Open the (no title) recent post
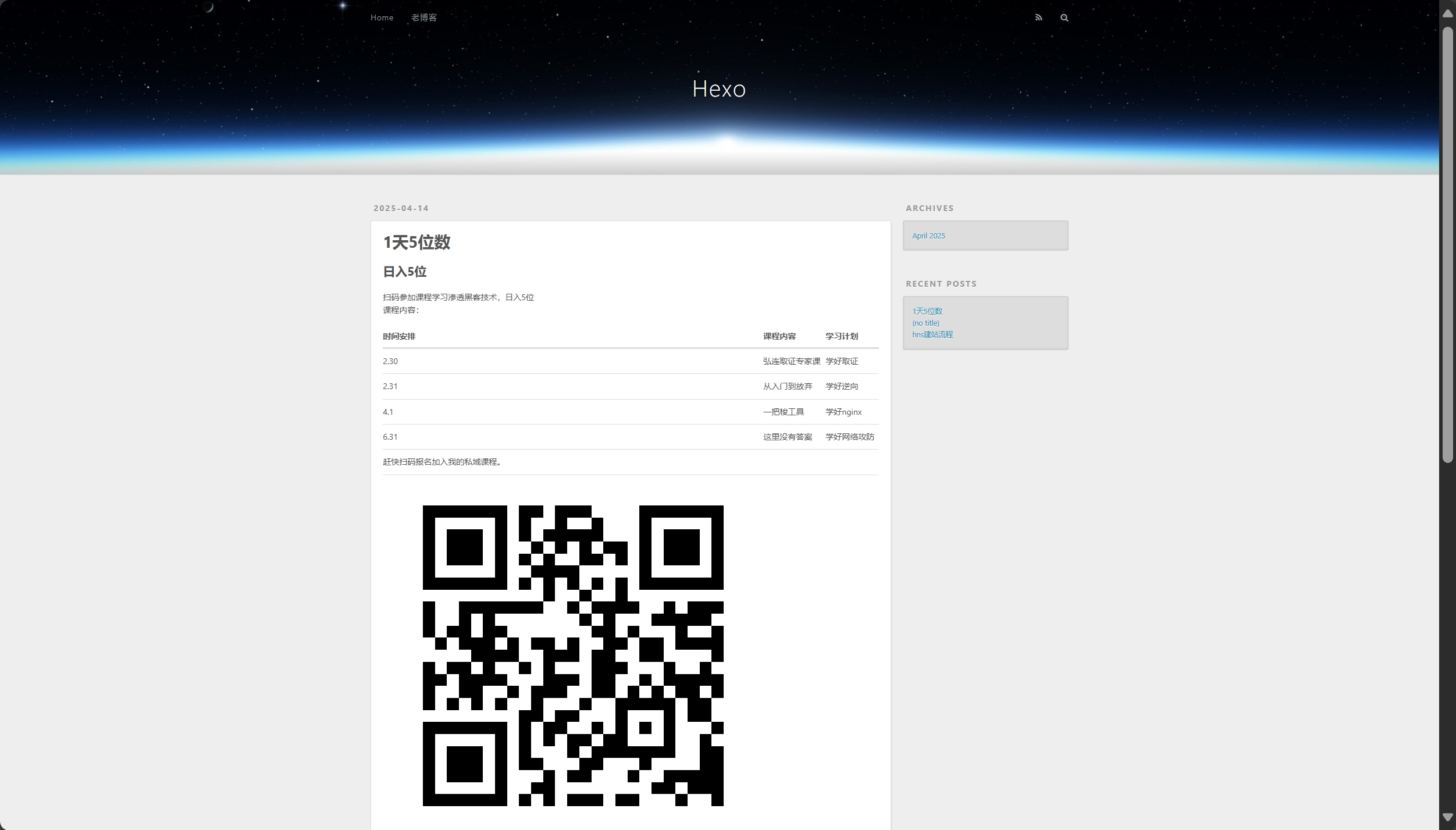This screenshot has width=1456, height=830. pos(925,323)
